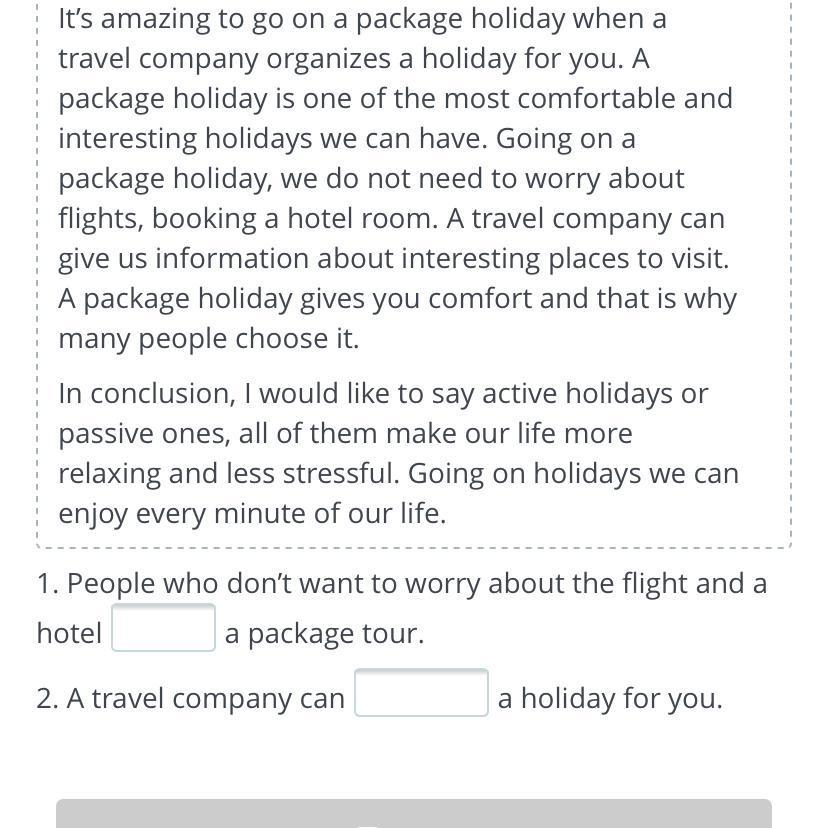Click the line 'passive ones, all of them make'

point(345,434)
